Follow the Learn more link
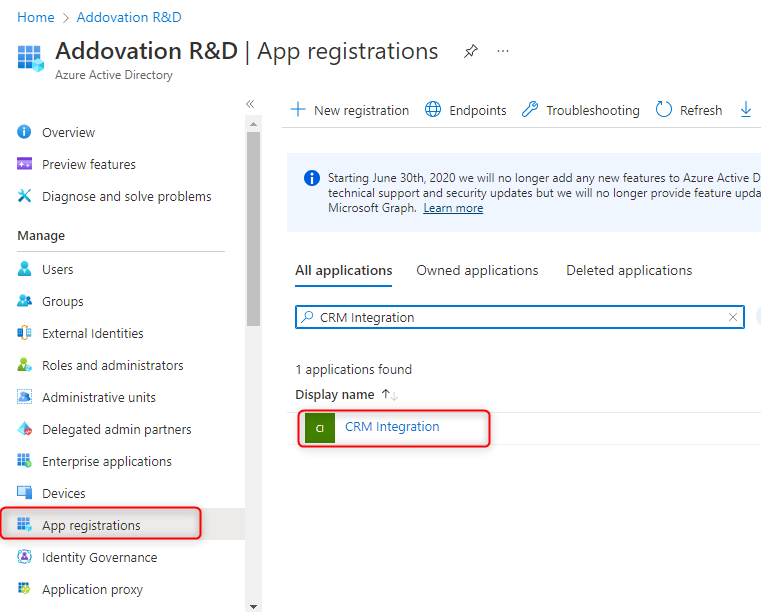Image resolution: width=761 pixels, height=612 pixels. (453, 208)
